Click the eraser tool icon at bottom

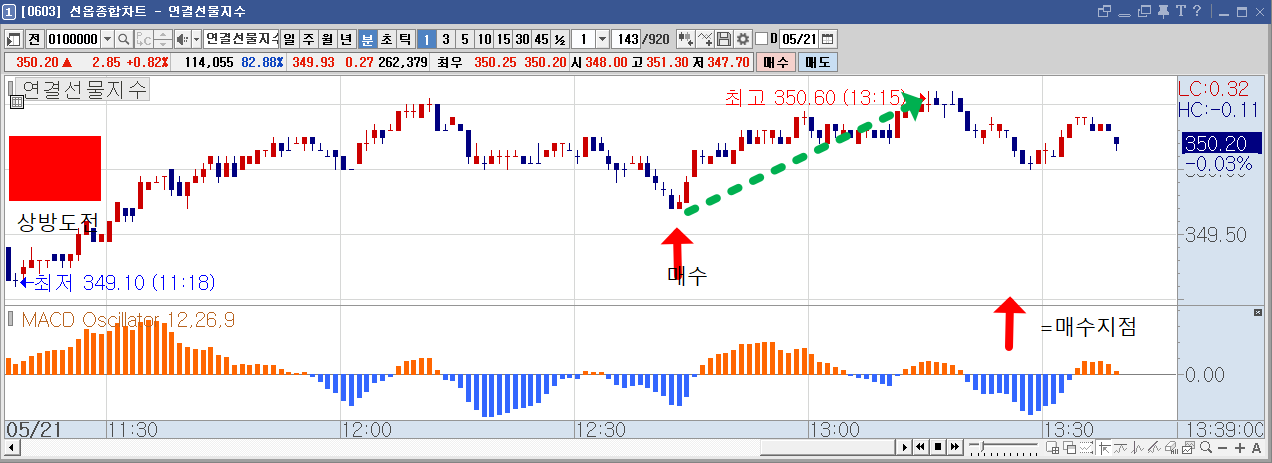click(1172, 447)
